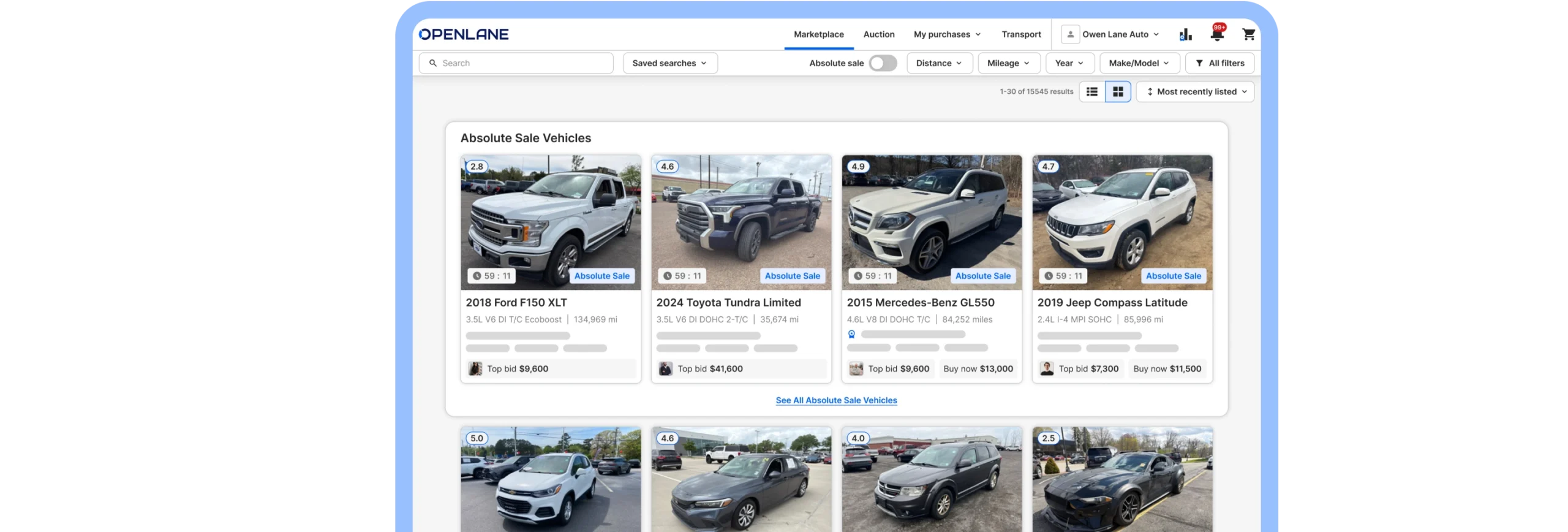The image size is (1568, 532).
Task: Click the OPENLANE logo
Action: (463, 34)
